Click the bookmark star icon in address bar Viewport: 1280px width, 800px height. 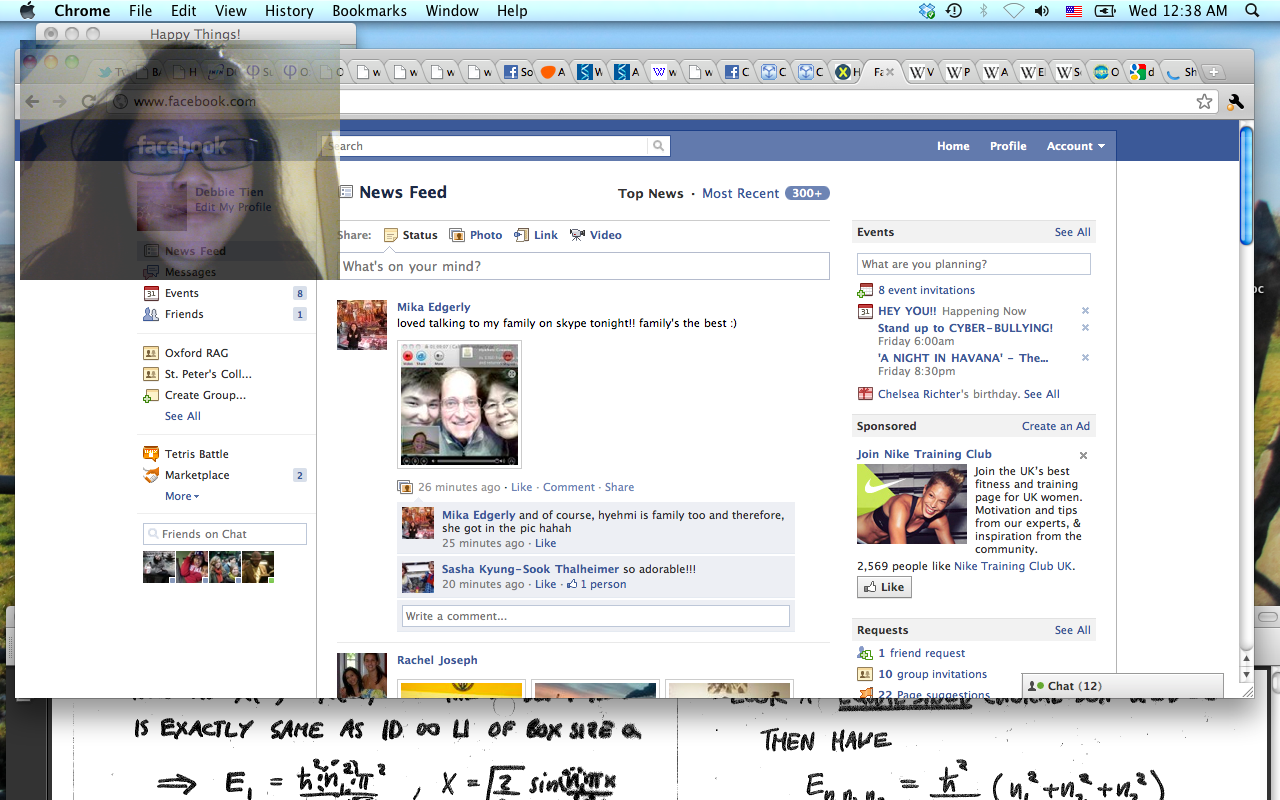click(1204, 101)
